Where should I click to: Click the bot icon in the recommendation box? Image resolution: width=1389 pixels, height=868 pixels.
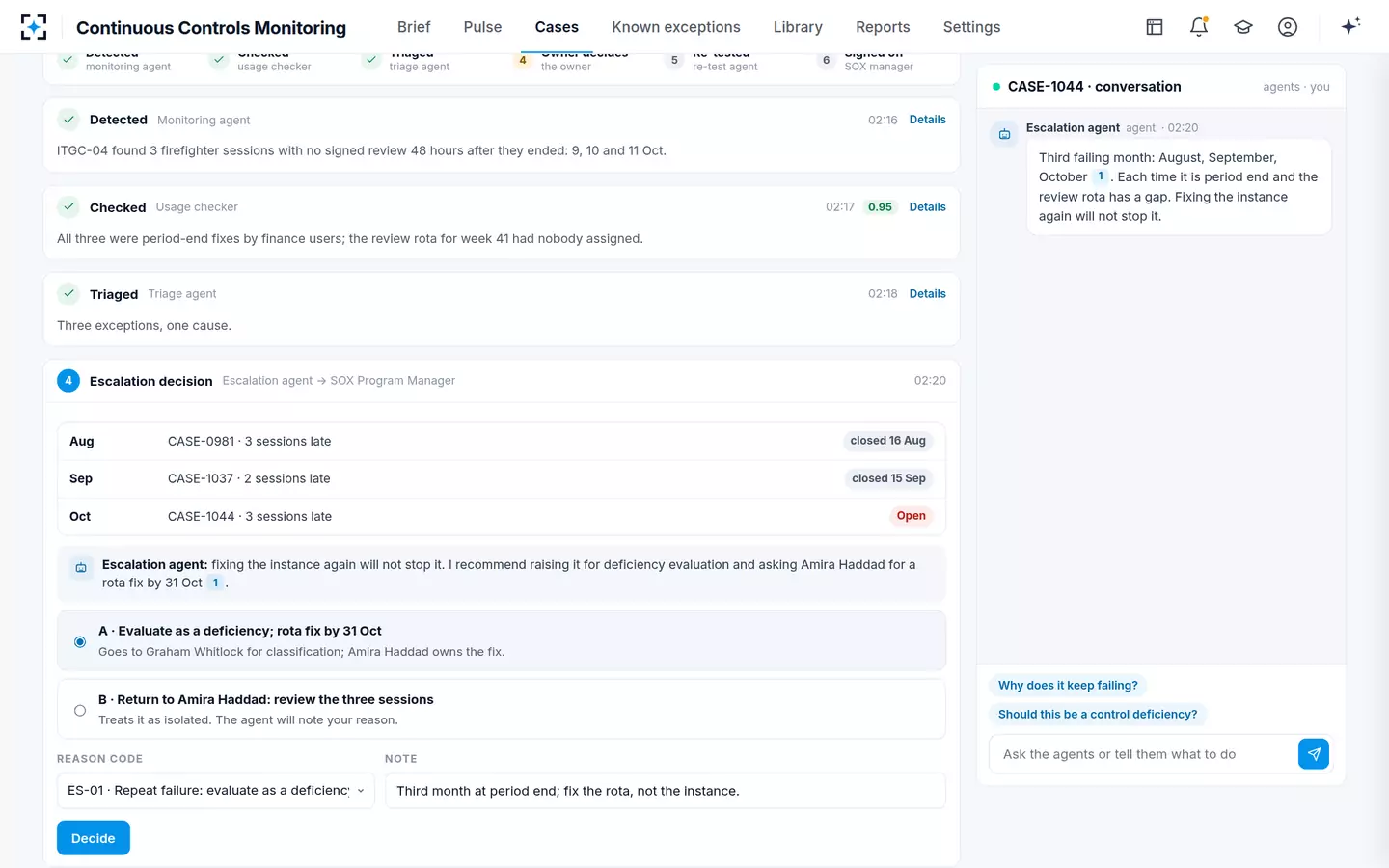(x=81, y=568)
